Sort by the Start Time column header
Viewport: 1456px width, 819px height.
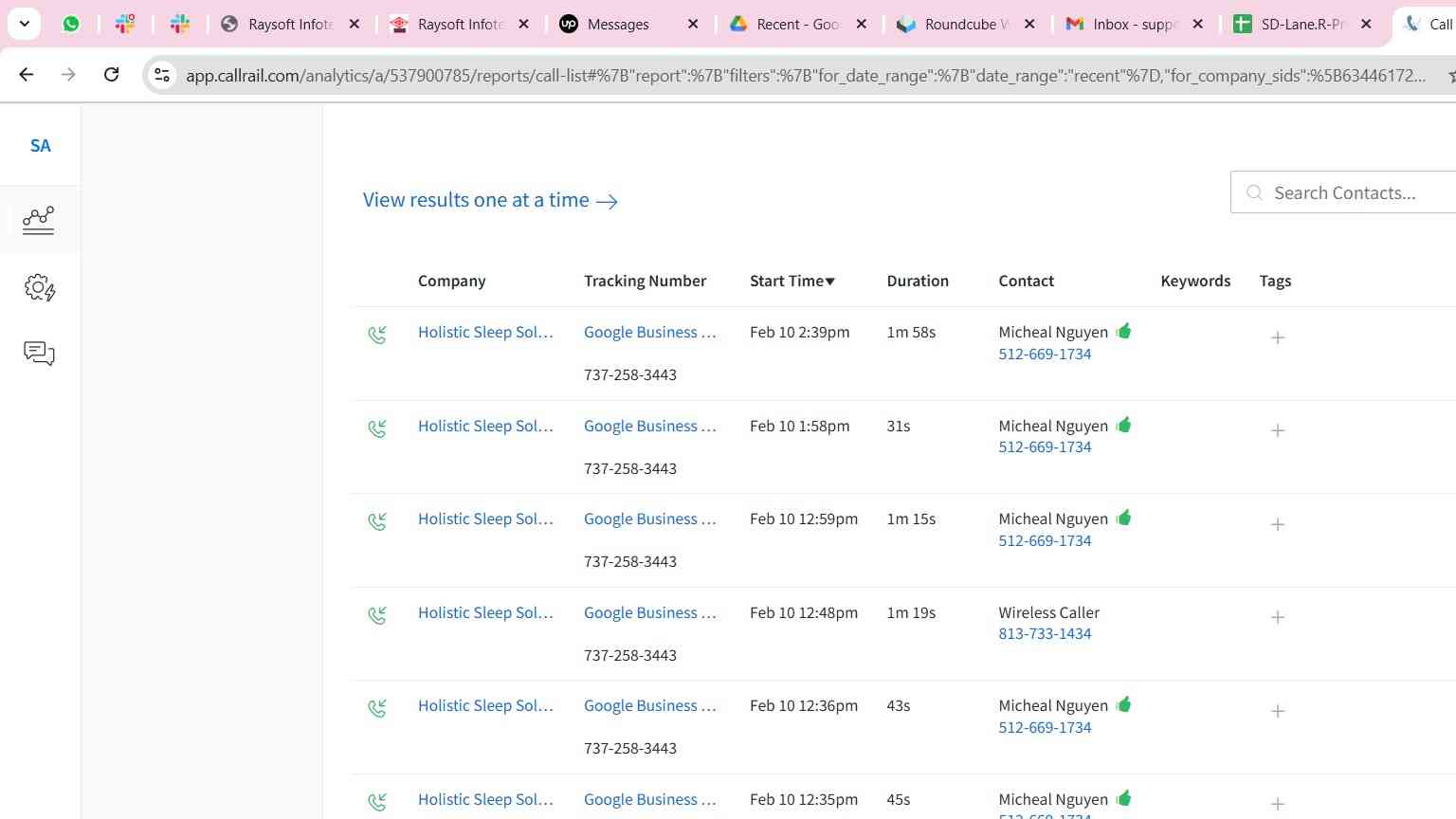pos(792,281)
